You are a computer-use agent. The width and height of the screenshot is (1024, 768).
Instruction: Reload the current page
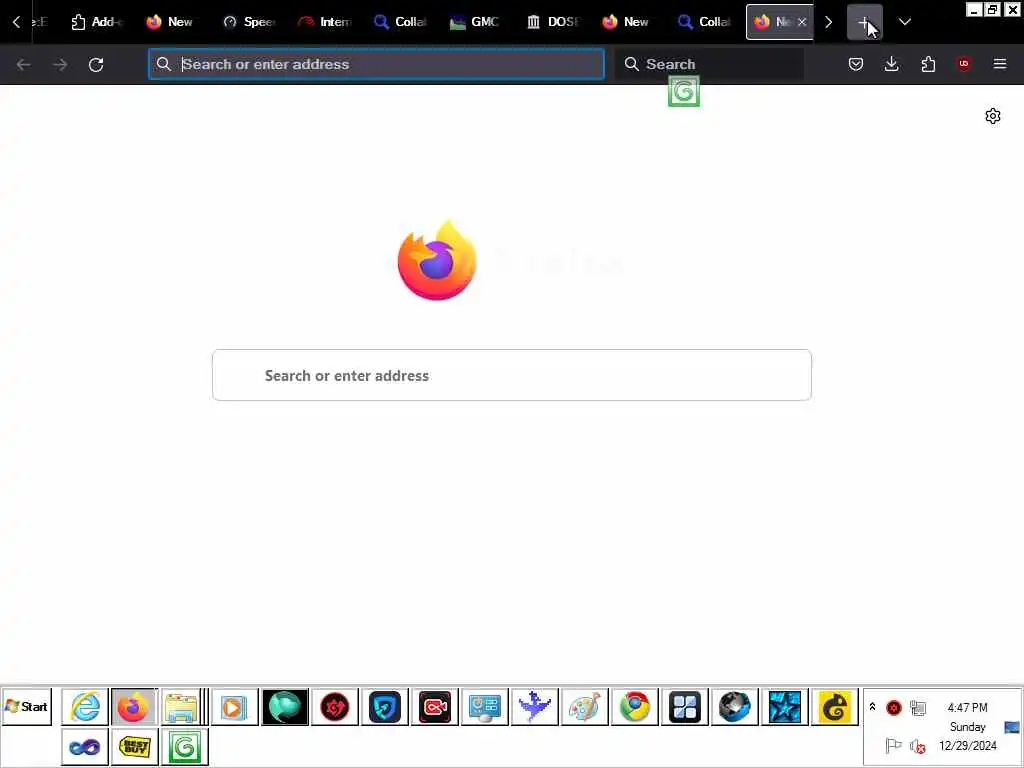coord(96,65)
